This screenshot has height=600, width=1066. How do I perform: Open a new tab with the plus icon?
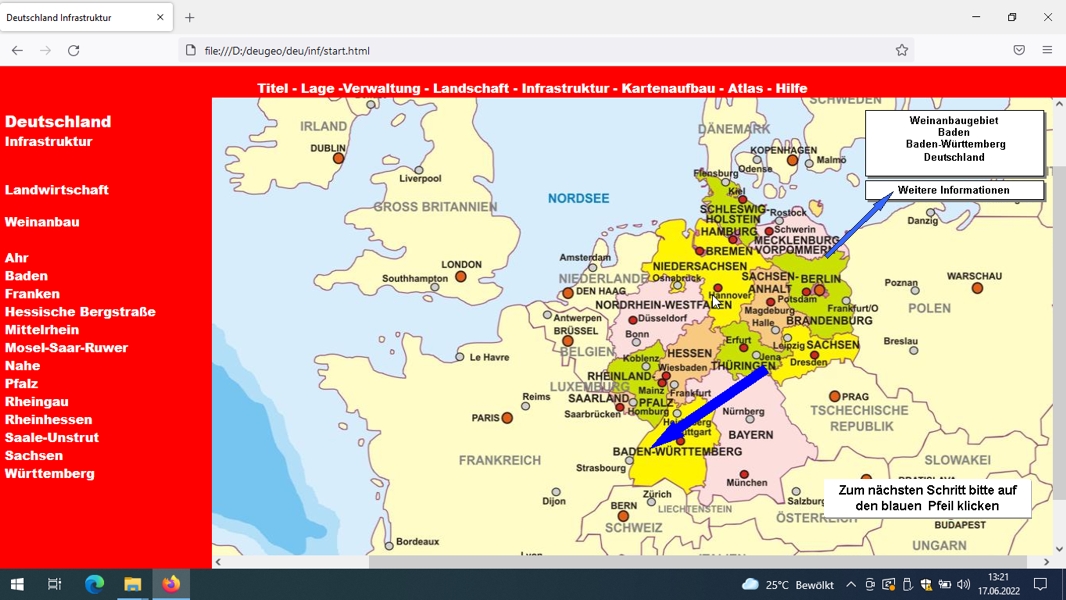[190, 18]
